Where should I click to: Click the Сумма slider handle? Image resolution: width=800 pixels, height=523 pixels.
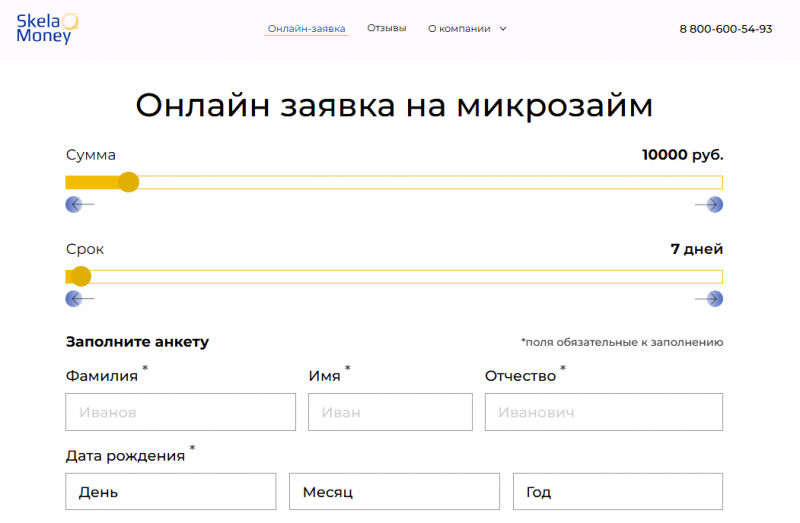(x=129, y=182)
